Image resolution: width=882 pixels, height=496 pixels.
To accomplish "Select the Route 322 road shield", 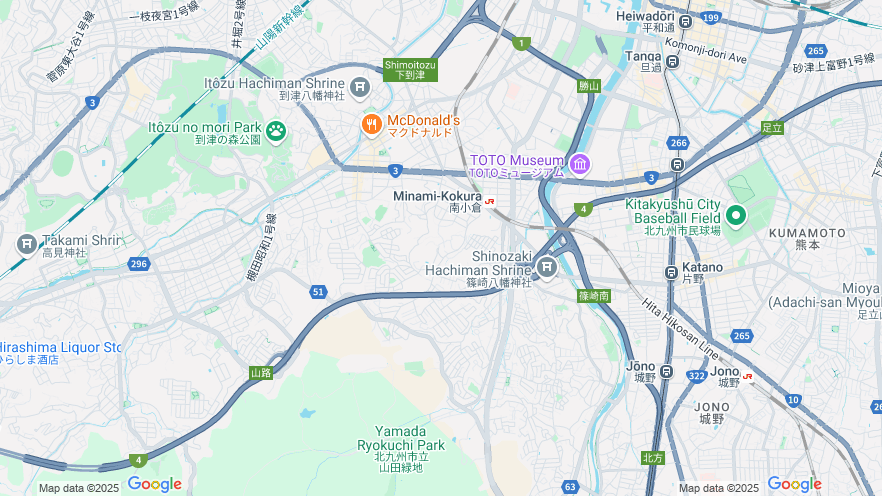I will [x=696, y=376].
